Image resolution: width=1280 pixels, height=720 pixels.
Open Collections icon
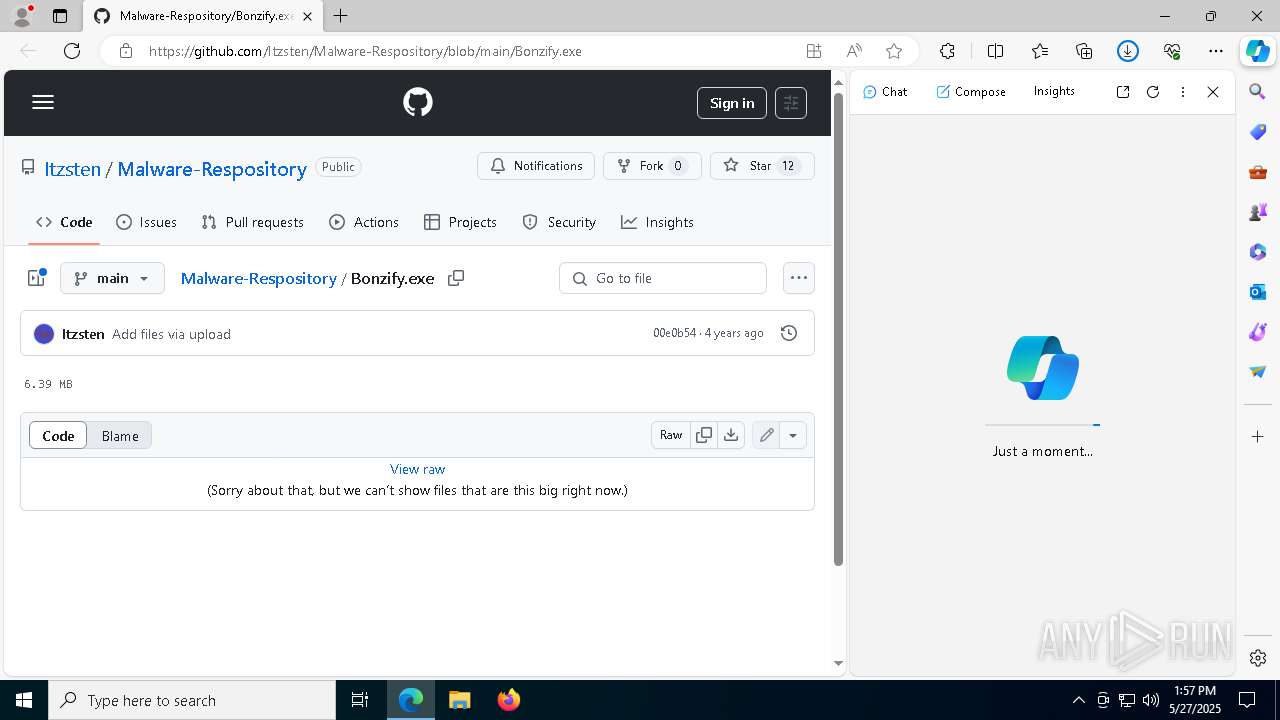coord(1084,51)
